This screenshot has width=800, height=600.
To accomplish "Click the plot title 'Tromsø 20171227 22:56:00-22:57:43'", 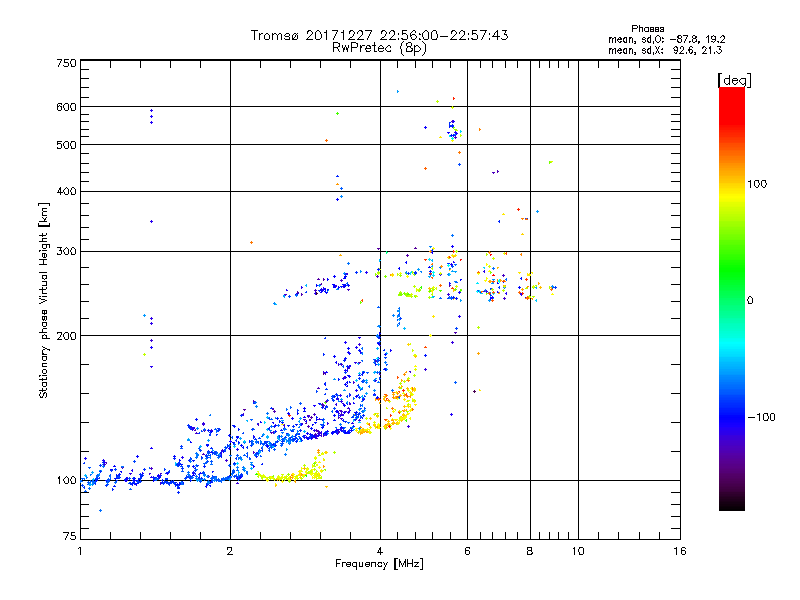I will click(x=380, y=35).
